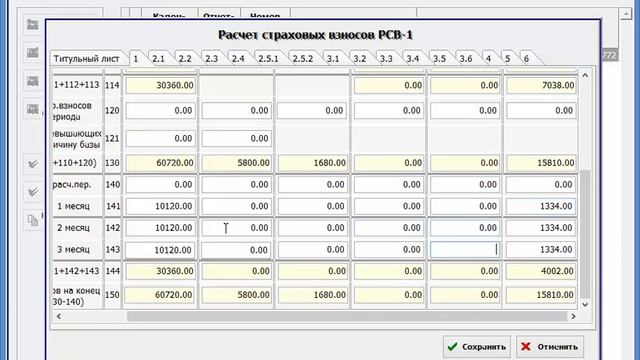The image size is (640, 360).
Task: Click the 2 месяц row label
Action: (x=73, y=228)
